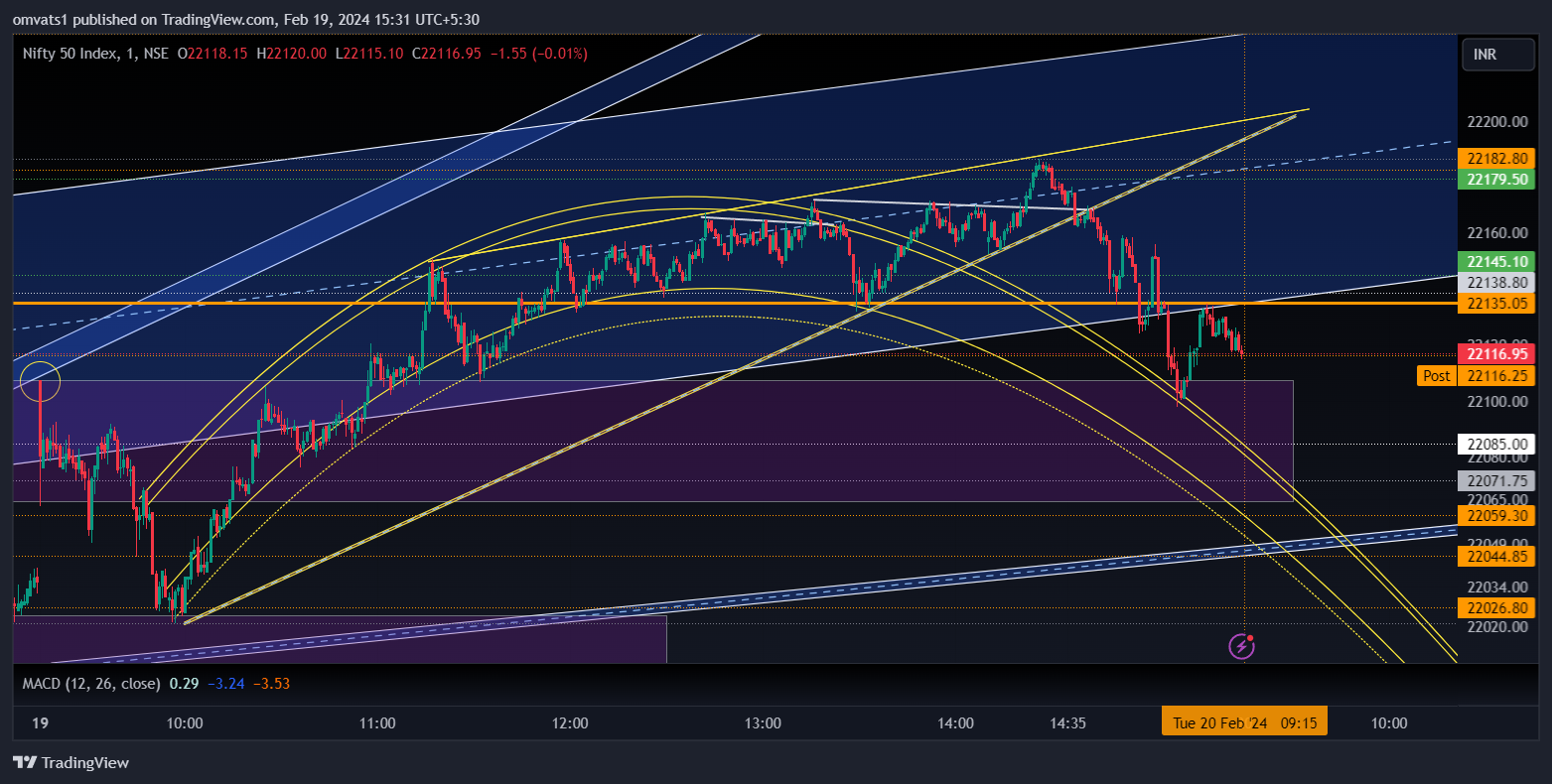Click the 22100.00 price axis tick
This screenshot has height=784, width=1552.
pos(1496,402)
